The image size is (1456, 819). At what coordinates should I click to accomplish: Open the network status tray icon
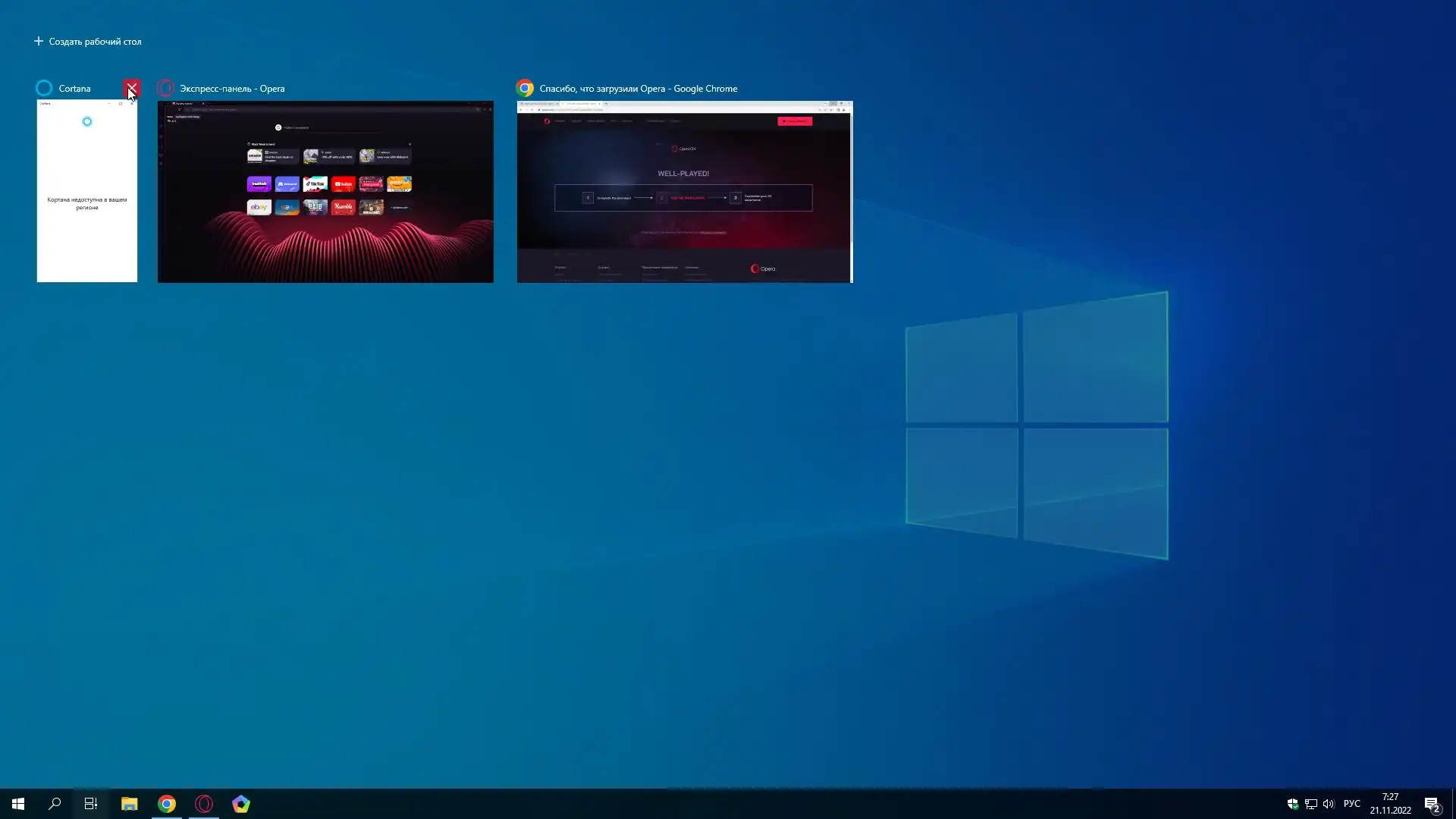1311,804
